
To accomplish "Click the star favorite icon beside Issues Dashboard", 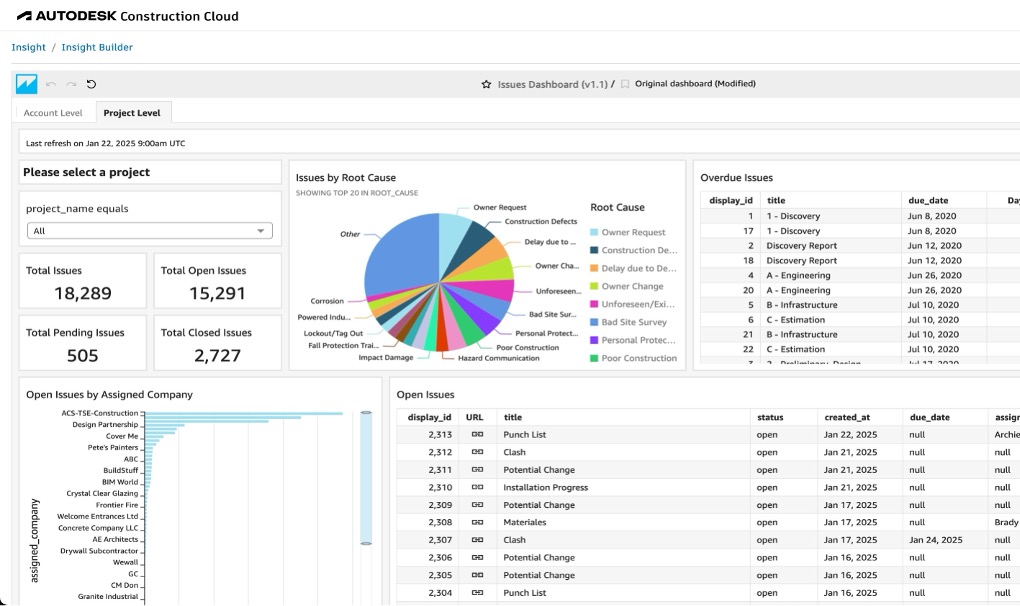I will pos(486,84).
